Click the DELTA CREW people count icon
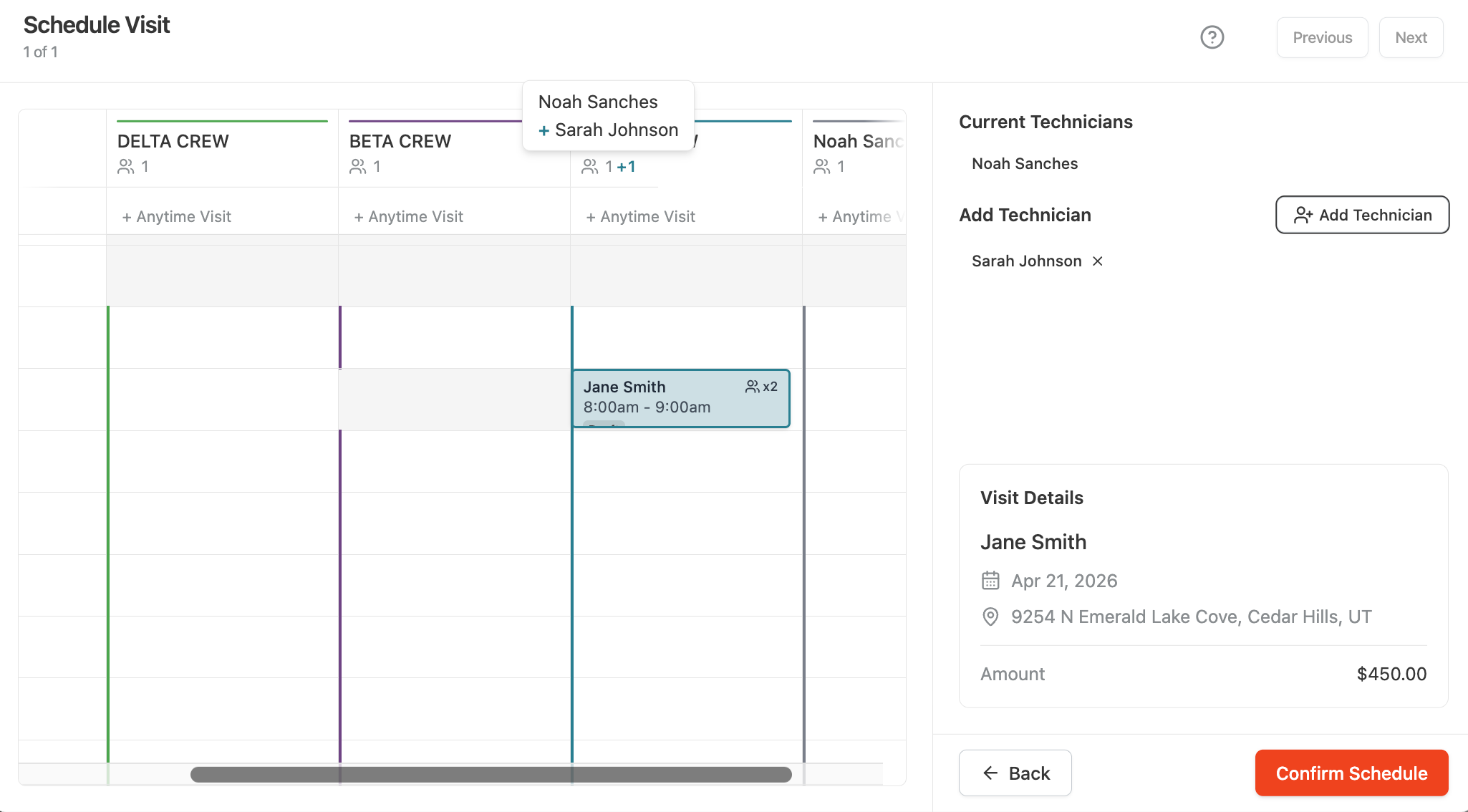The height and width of the screenshot is (812, 1468). point(126,166)
